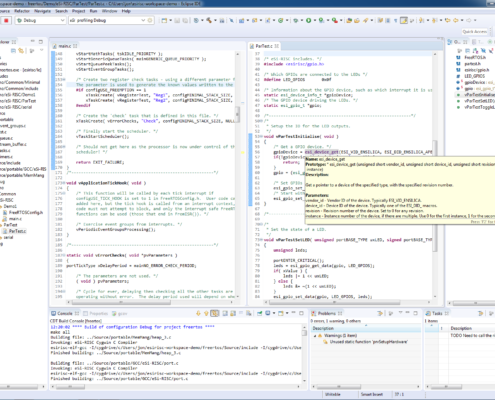
Task: Click the External tools run icon with red toolbox
Action: pos(334,20)
